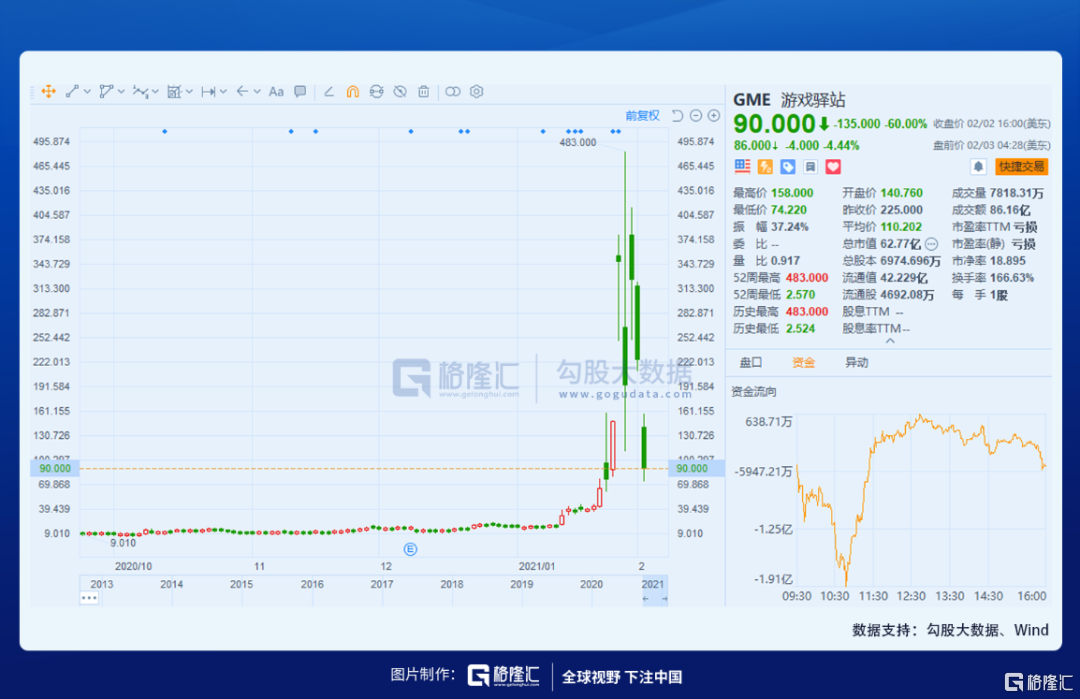This screenshot has width=1080, height=699.
Task: Select the orange move/pan cursor tool
Action: coord(47,91)
